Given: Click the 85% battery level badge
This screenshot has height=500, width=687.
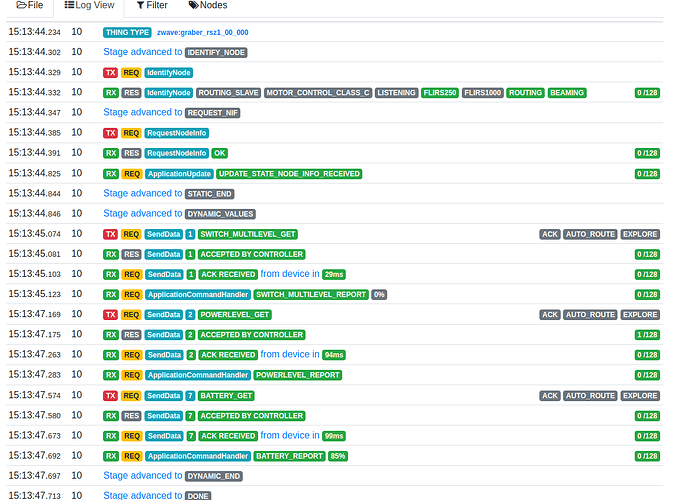Looking at the screenshot, I should pyautogui.click(x=338, y=456).
